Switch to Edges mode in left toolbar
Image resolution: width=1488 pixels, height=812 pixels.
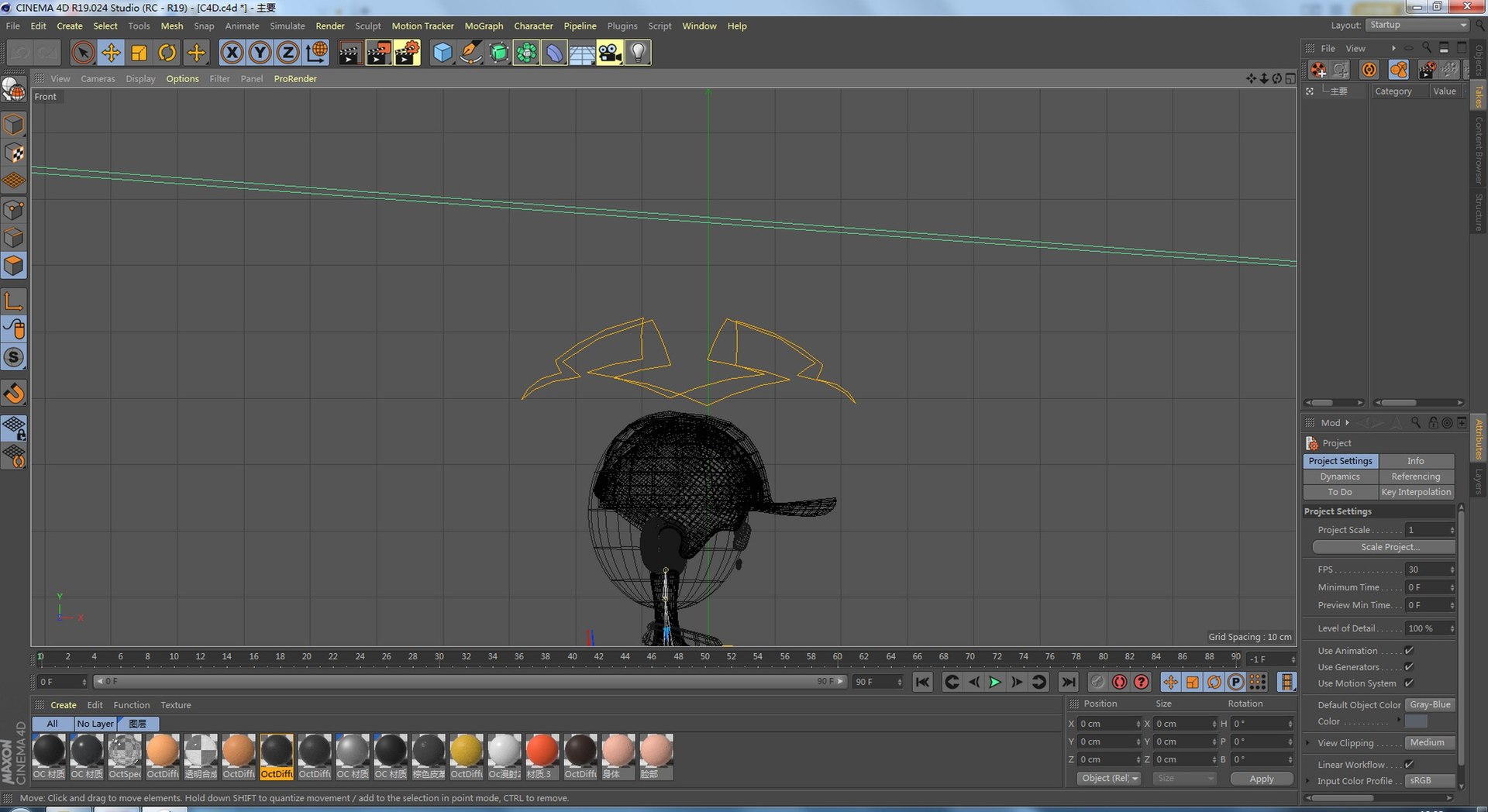coord(14,238)
